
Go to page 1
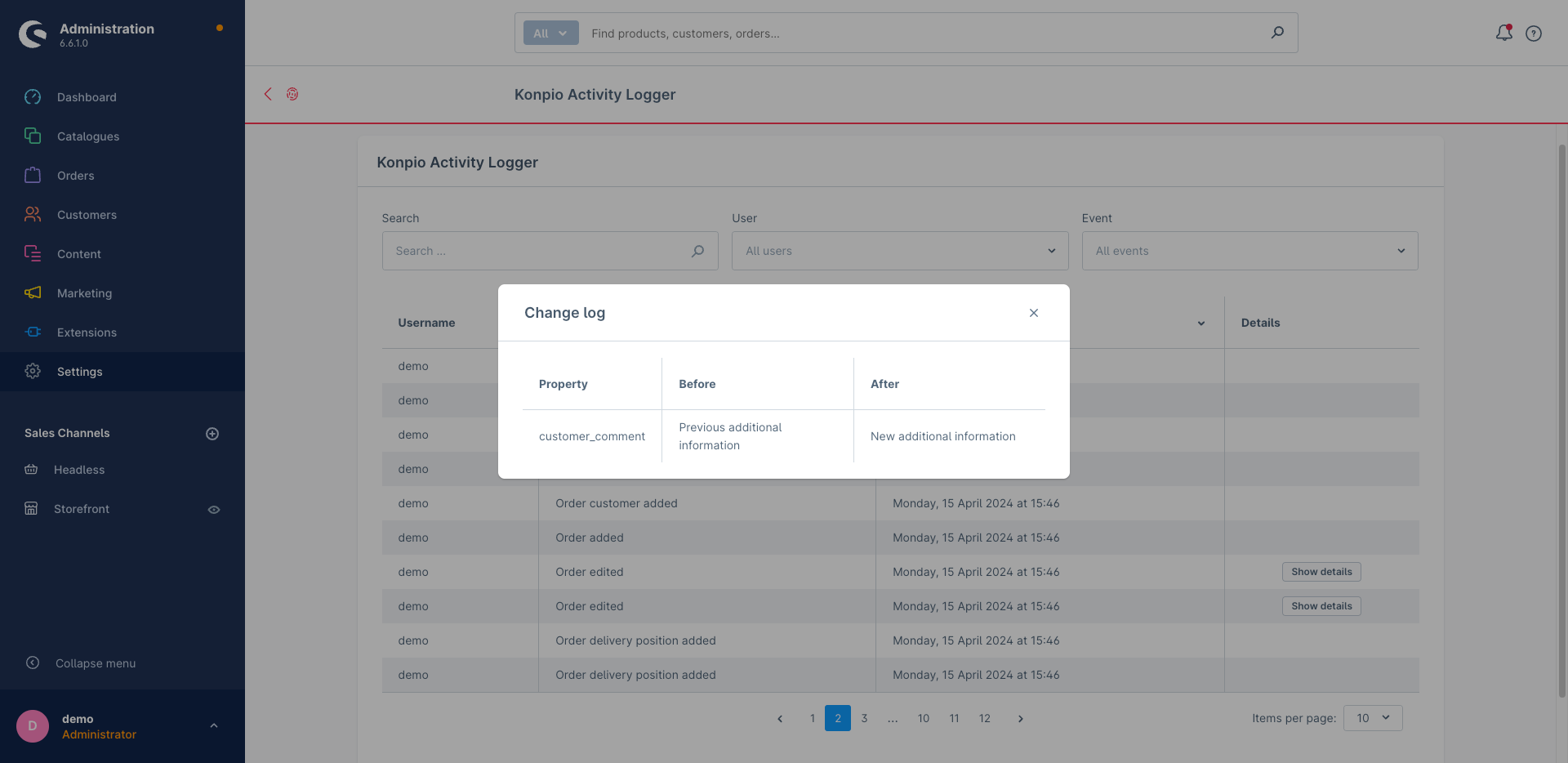click(x=813, y=718)
